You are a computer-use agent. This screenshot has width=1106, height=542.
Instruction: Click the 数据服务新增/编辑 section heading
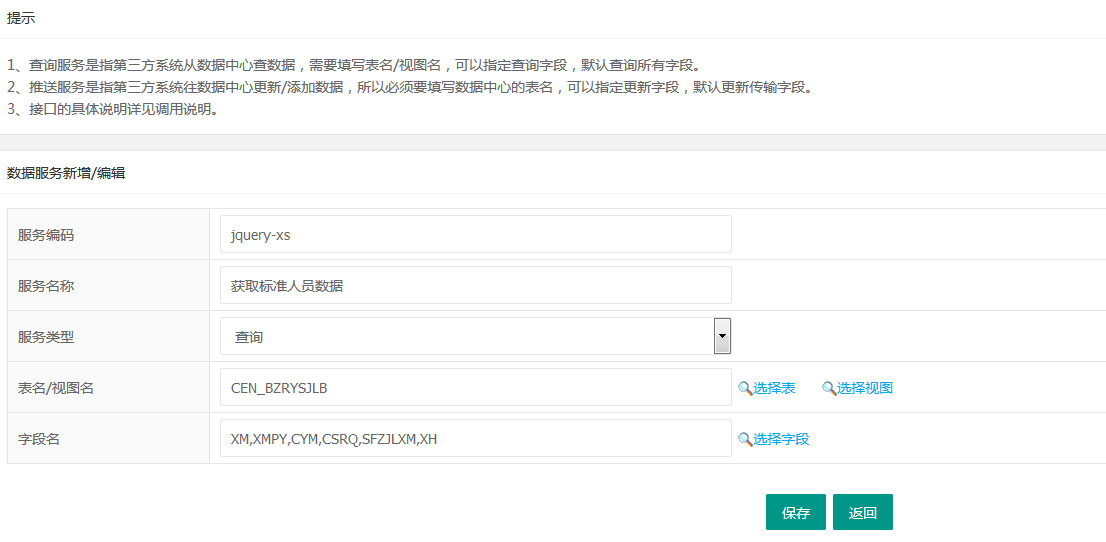point(66,173)
